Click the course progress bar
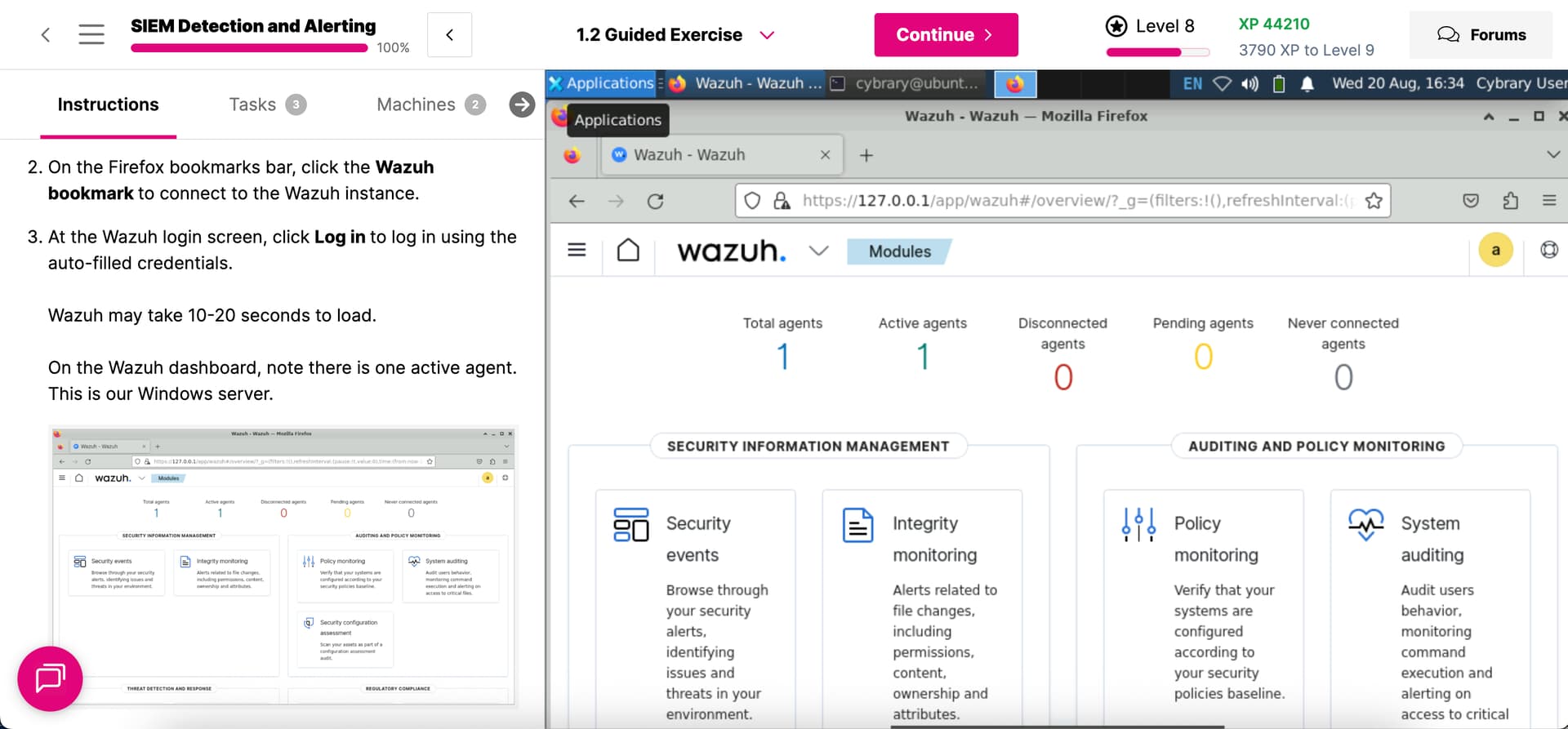Screen dimensions: 1568x729 coord(249,48)
